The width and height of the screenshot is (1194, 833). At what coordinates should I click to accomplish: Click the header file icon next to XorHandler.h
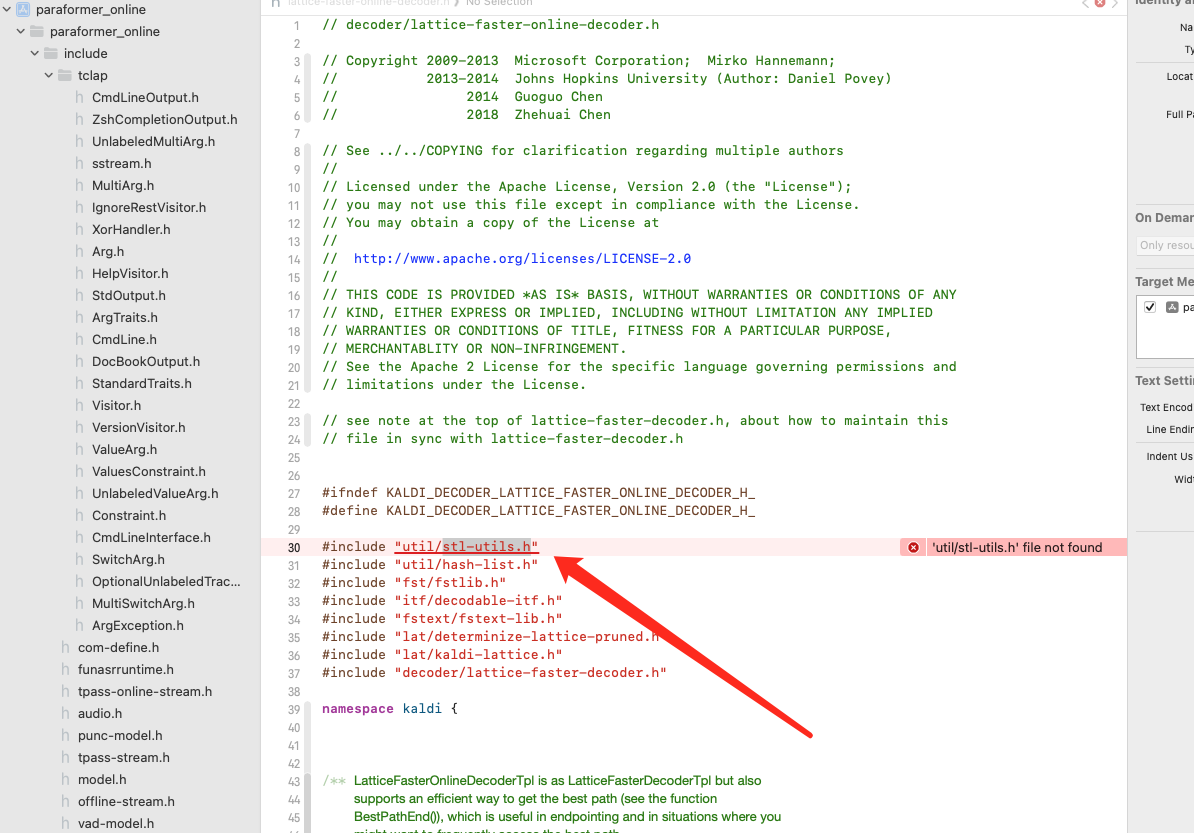(79, 230)
